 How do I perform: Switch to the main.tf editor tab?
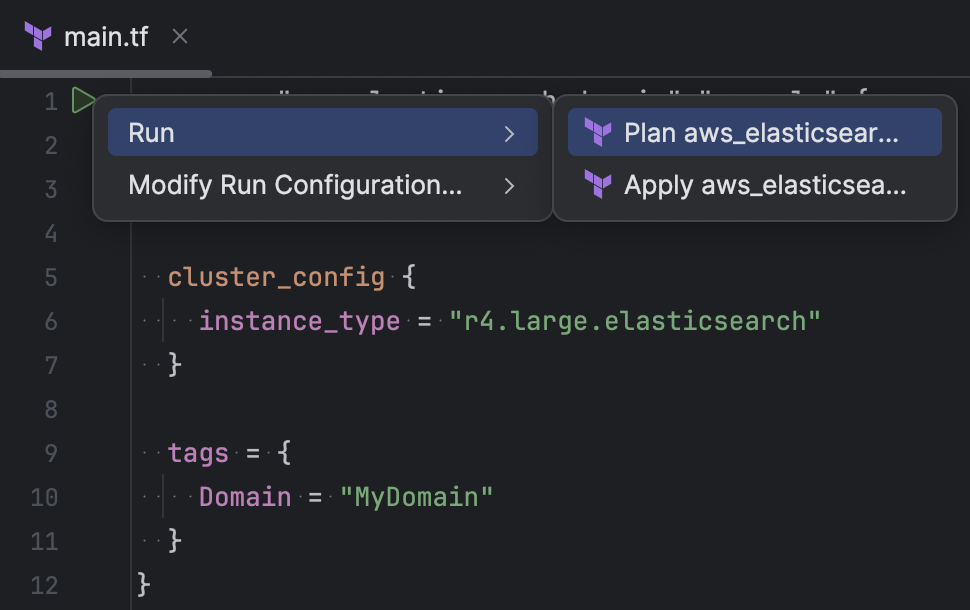pyautogui.click(x=105, y=37)
